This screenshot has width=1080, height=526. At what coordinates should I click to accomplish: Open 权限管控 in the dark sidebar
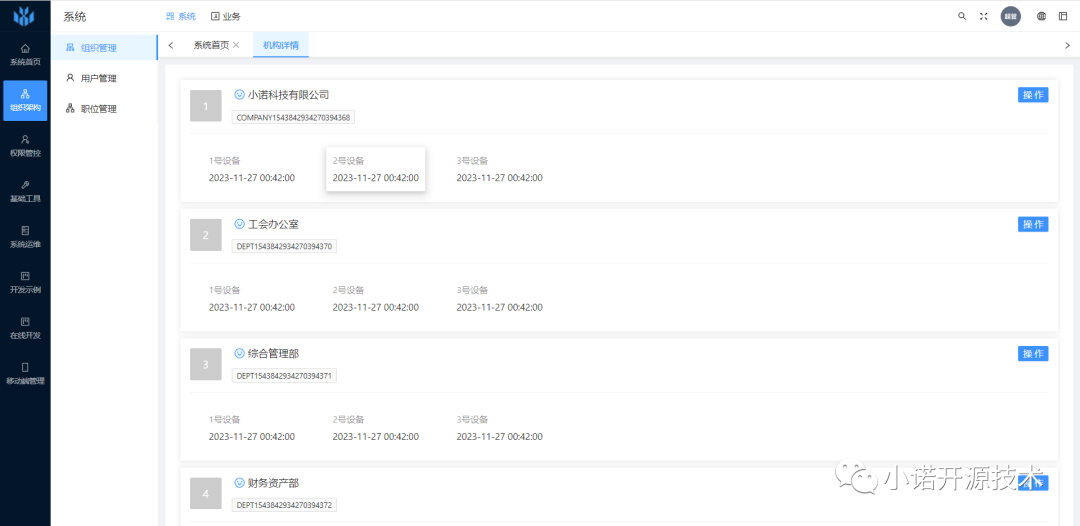(x=25, y=146)
